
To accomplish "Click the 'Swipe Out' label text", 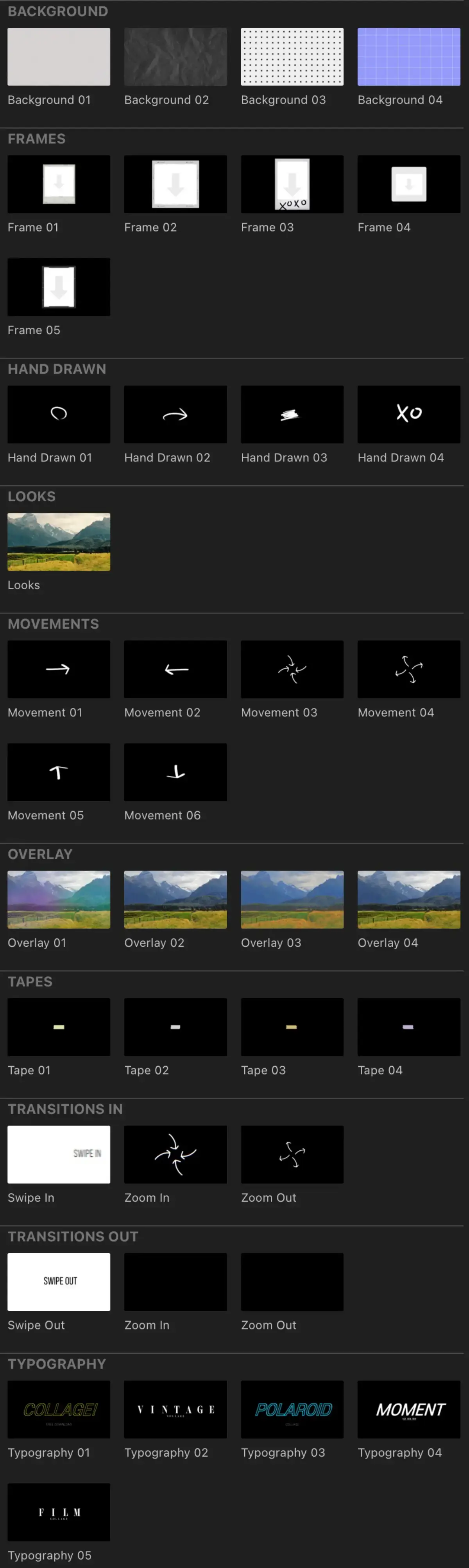I will click(36, 1325).
